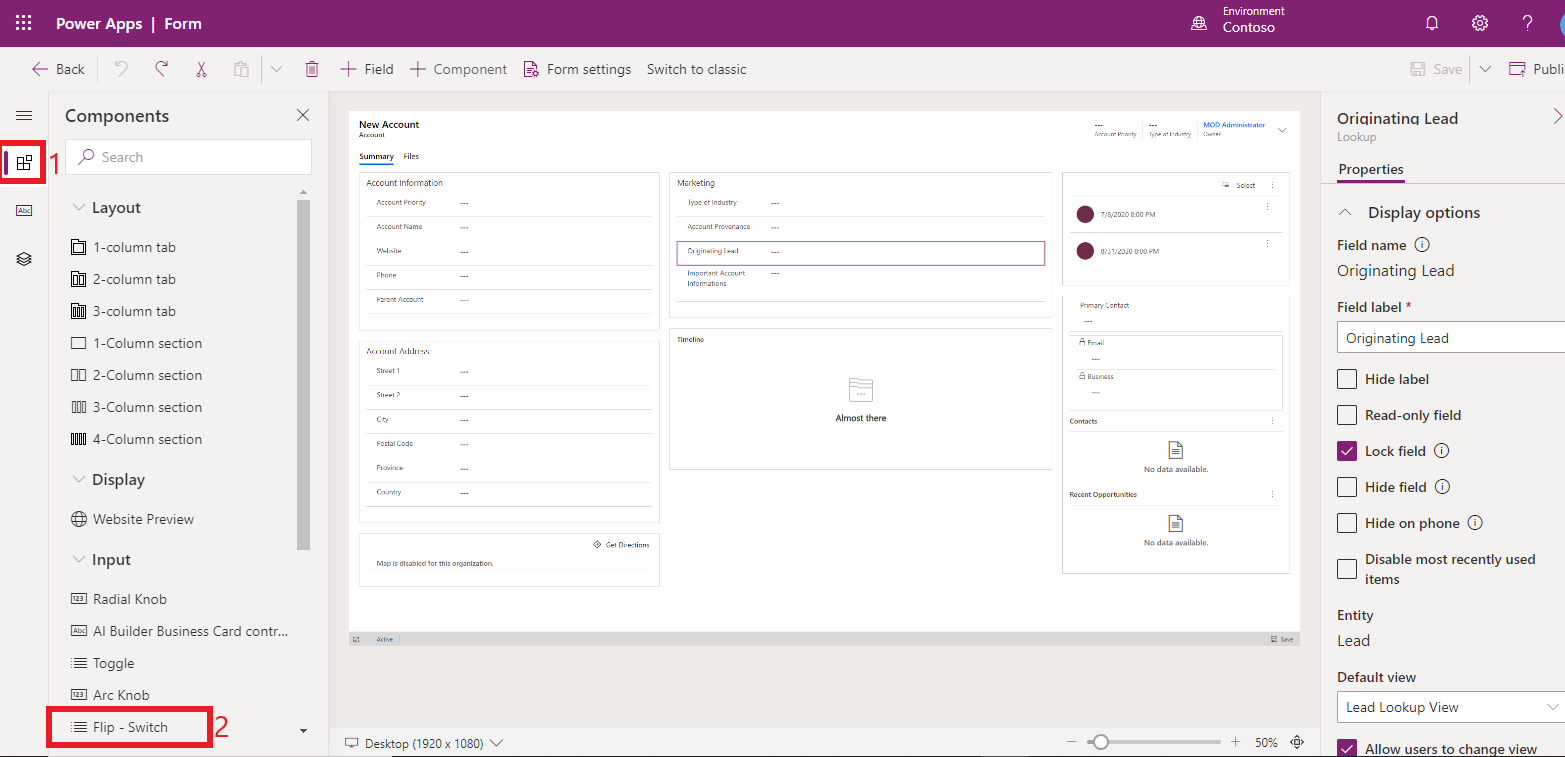Zoom out with the minus icon

tap(1071, 742)
